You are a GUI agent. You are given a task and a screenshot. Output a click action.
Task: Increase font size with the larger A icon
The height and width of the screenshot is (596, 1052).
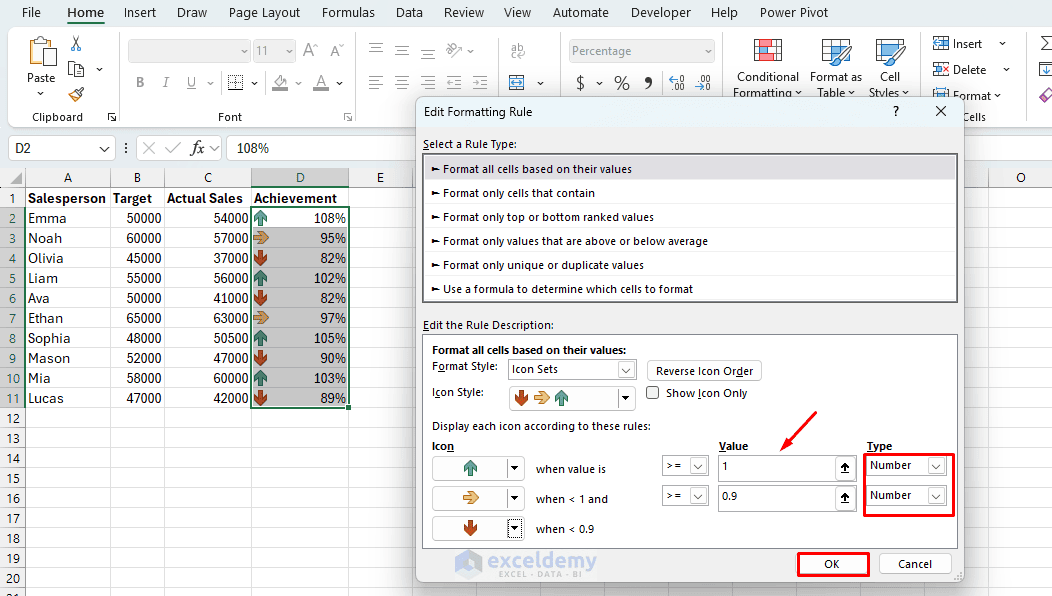[x=310, y=50]
